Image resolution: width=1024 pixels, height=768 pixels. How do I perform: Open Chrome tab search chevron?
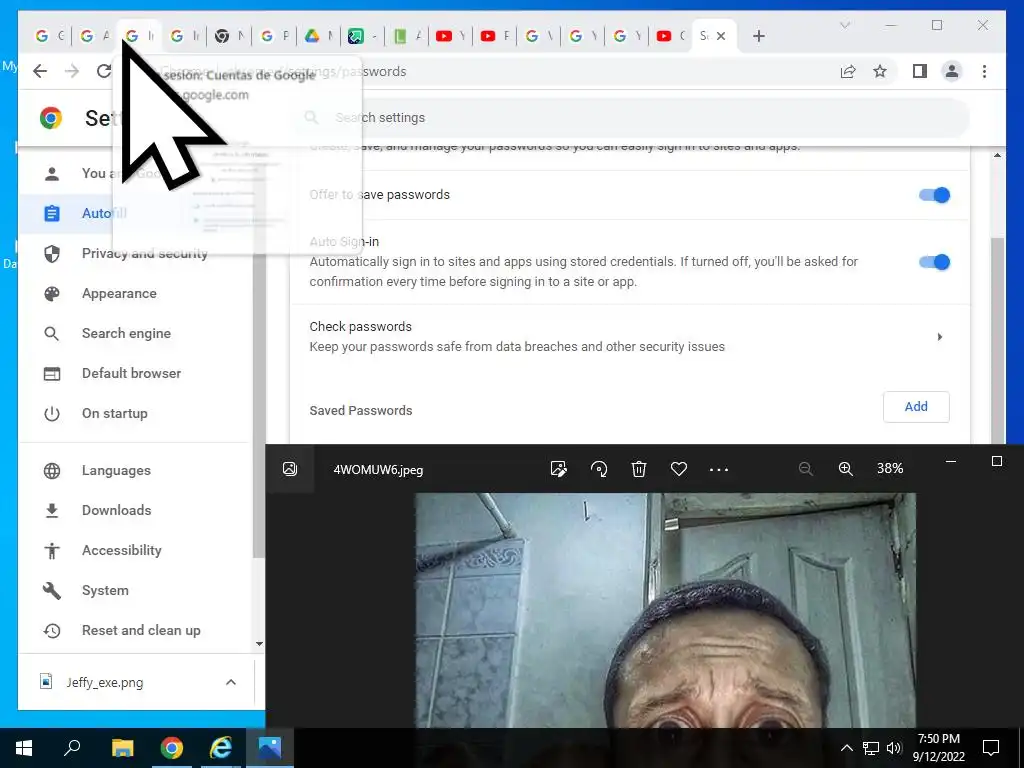tap(844, 25)
